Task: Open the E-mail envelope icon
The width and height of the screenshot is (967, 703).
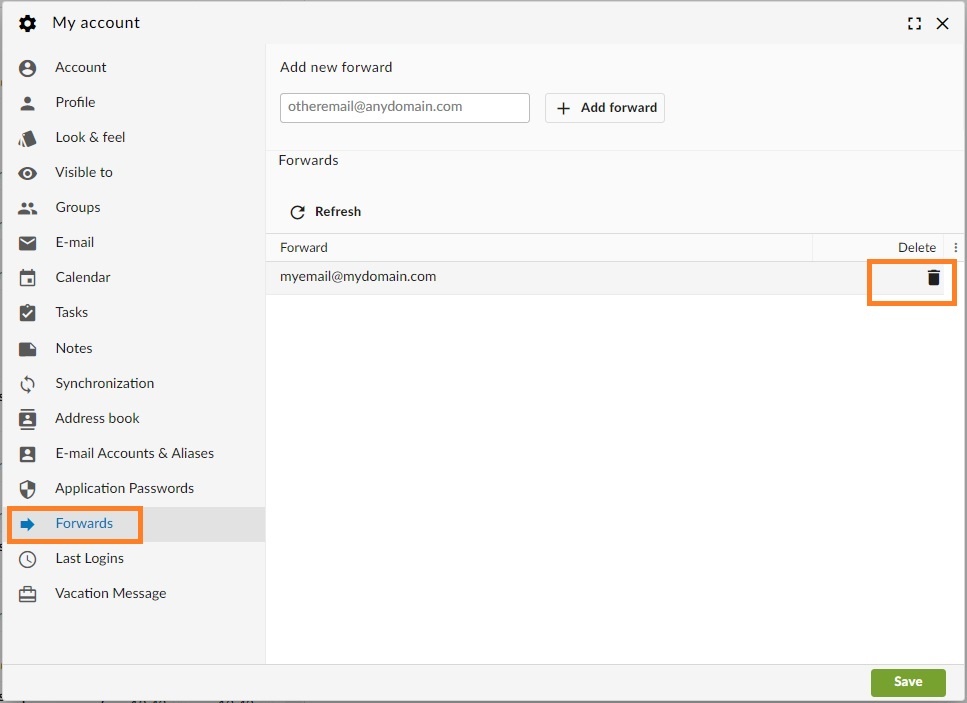Action: (x=27, y=243)
